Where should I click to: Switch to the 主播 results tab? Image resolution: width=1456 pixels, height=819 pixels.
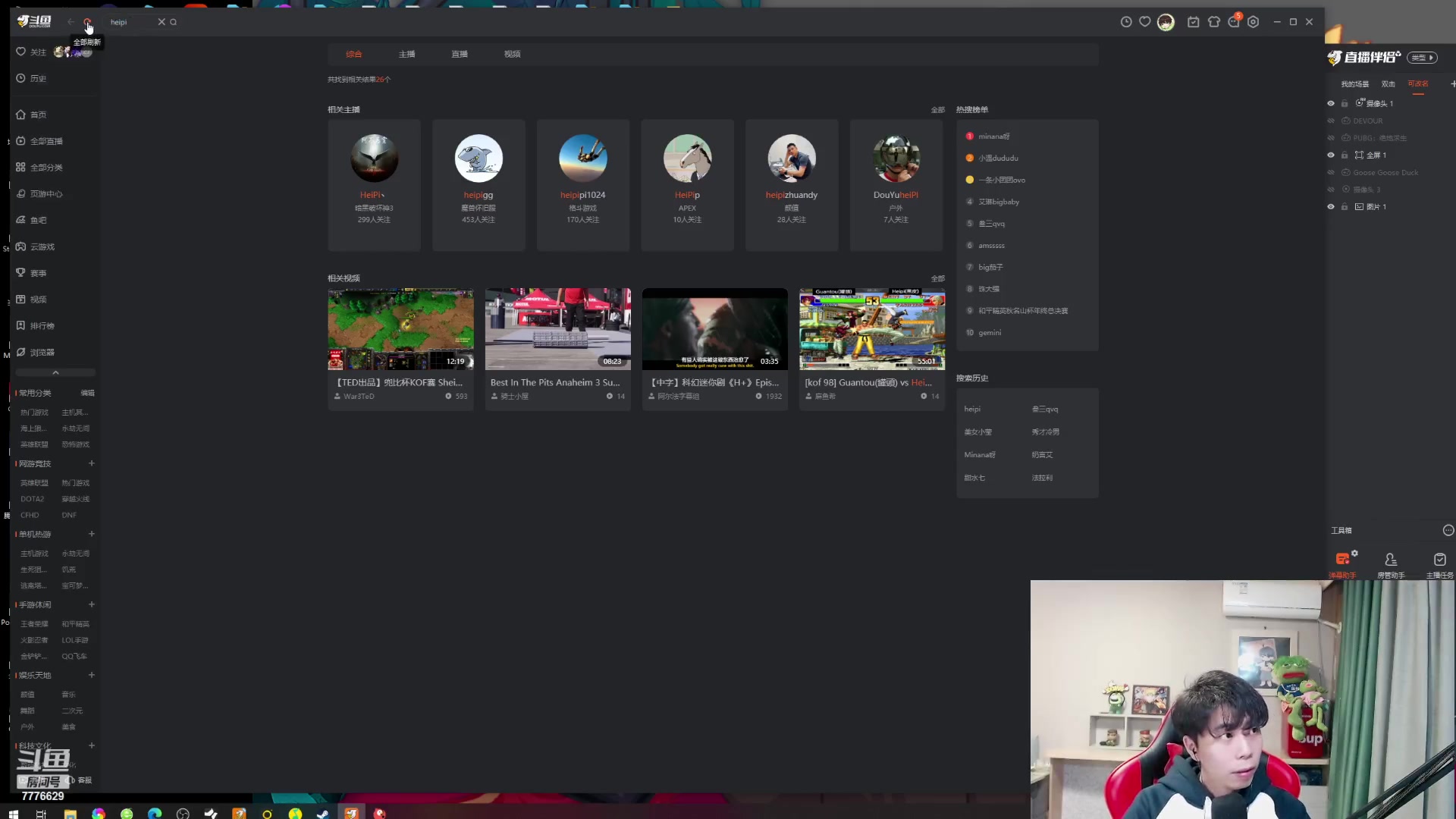[406, 54]
